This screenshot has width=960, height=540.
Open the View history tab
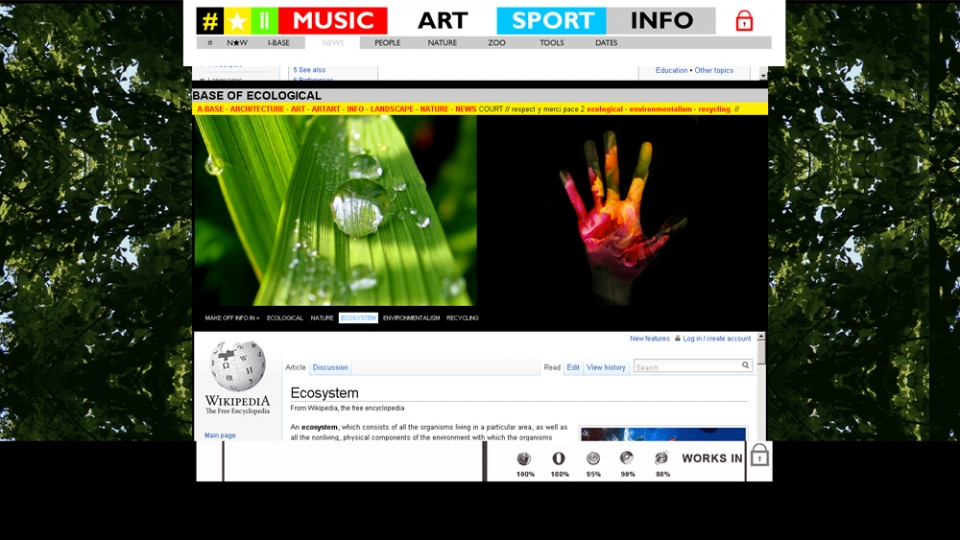606,368
